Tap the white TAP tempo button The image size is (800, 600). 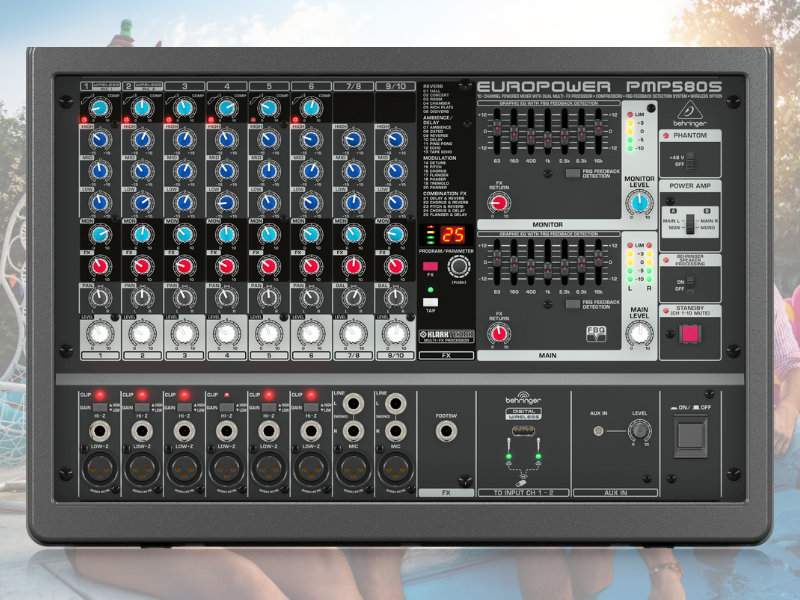click(430, 302)
